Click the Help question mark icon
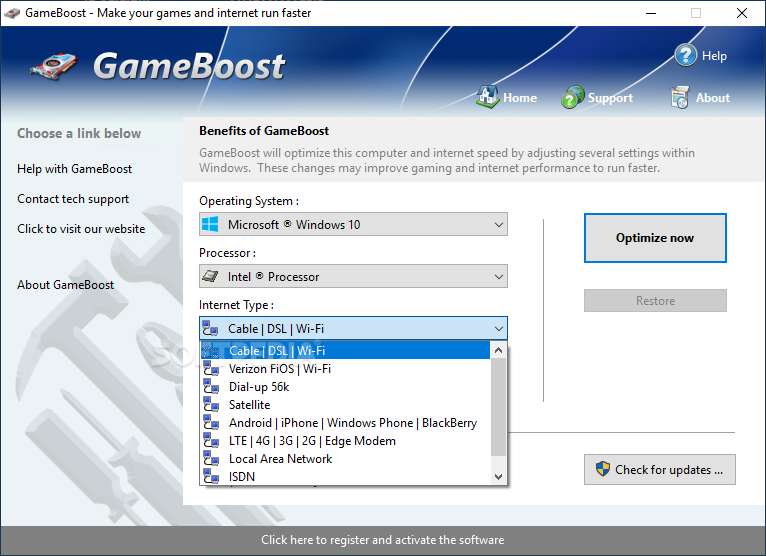766x556 pixels. (x=685, y=55)
